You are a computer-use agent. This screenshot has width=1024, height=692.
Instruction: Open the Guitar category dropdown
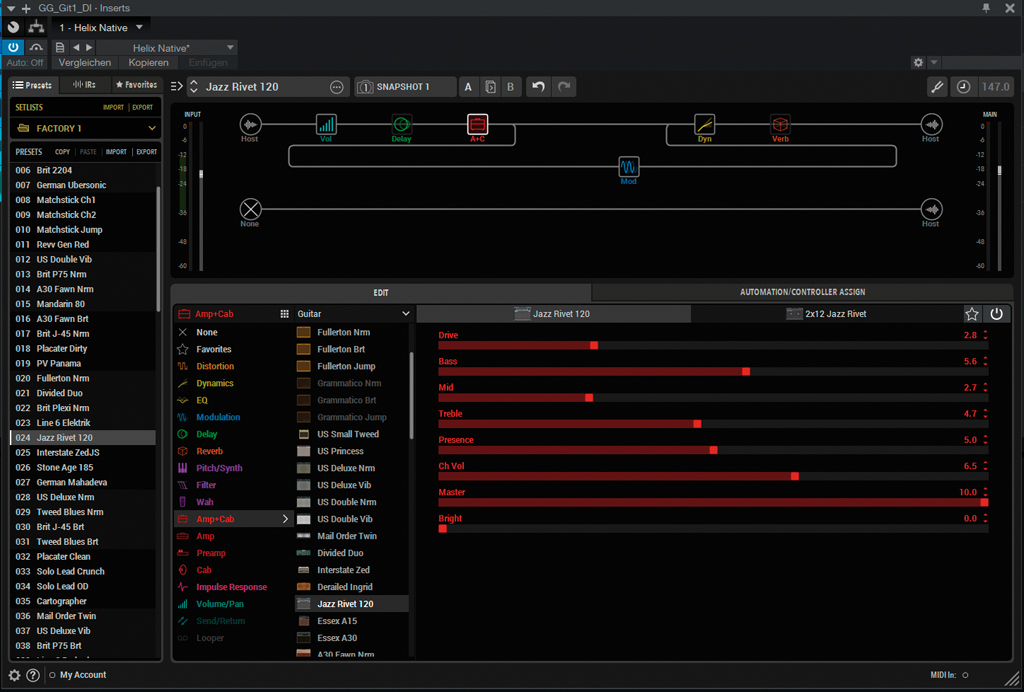point(353,314)
